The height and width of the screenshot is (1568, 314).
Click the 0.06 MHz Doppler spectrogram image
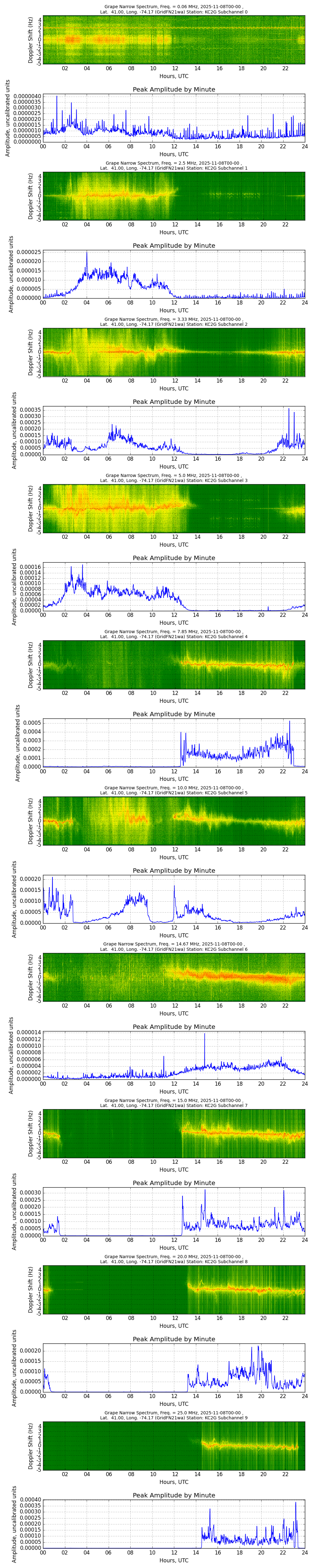pyautogui.click(x=174, y=40)
